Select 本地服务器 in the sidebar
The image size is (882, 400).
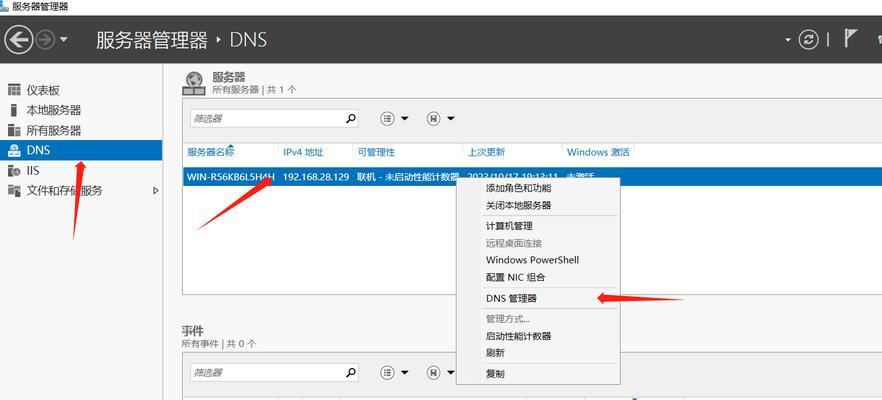point(53,110)
